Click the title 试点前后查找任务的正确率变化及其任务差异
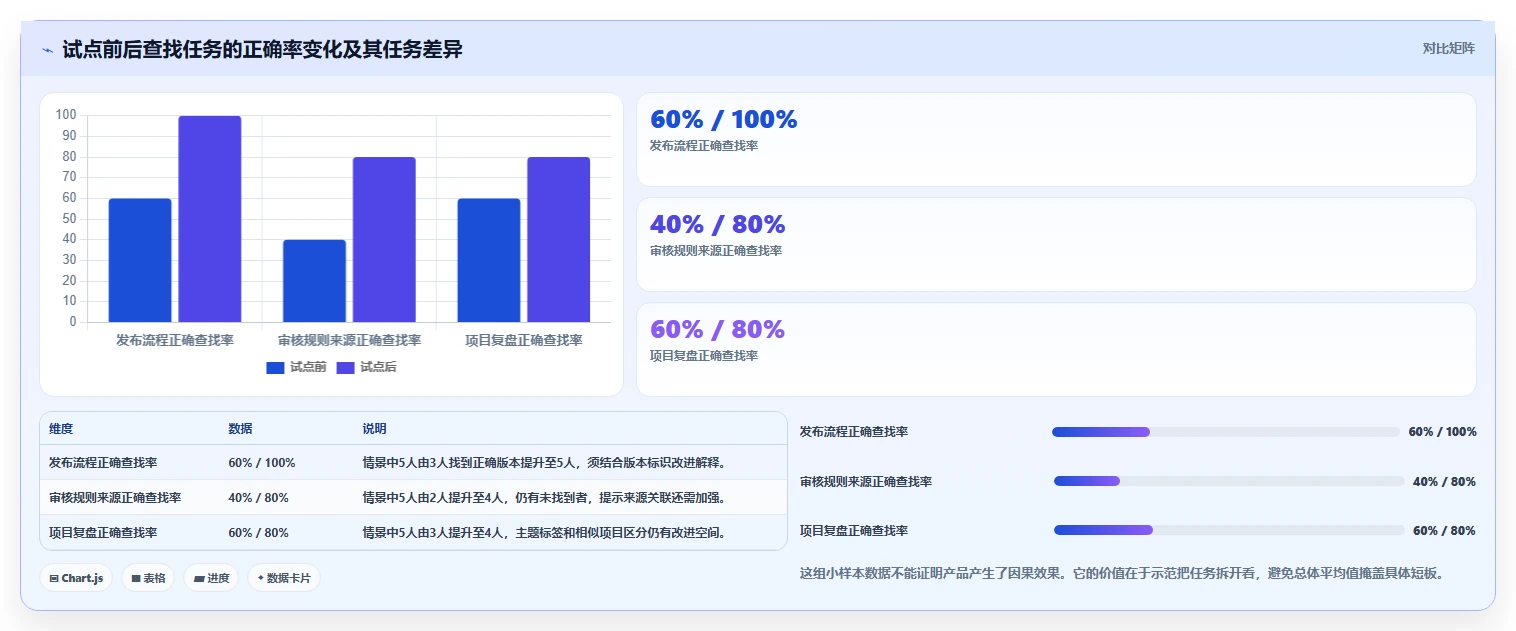 coord(262,50)
